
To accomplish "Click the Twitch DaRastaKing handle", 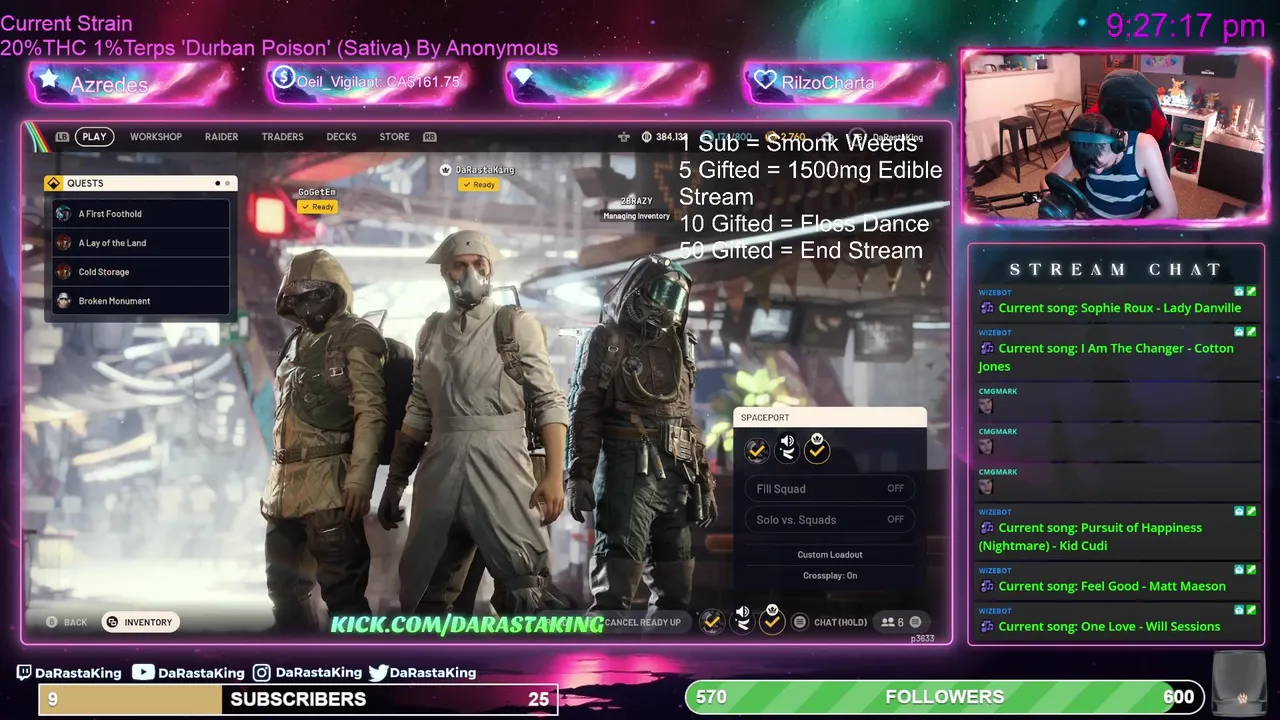I will pyautogui.click(x=69, y=673).
